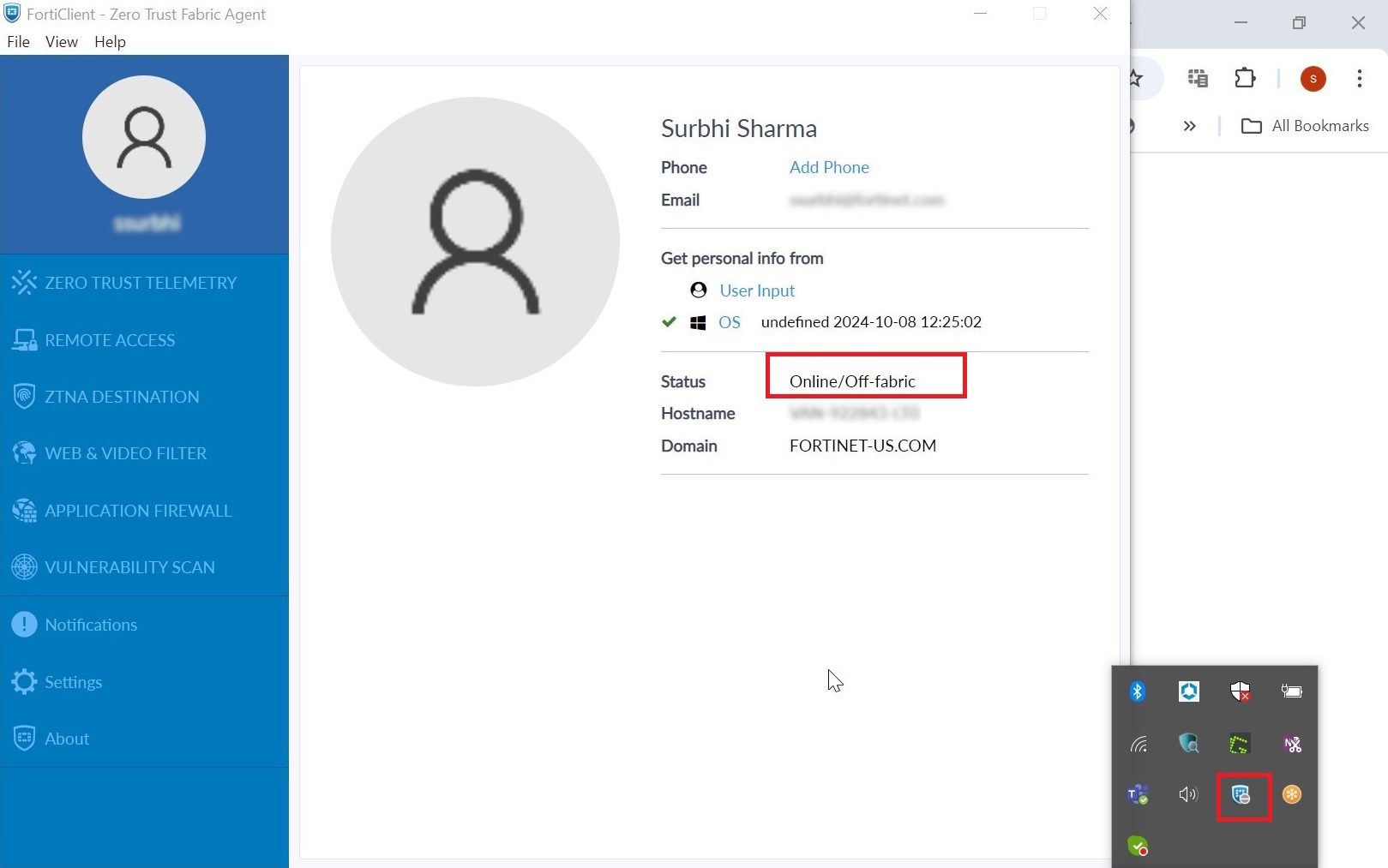Start a Vulnerability Scan from the sidebar
This screenshot has width=1388, height=868.
coord(129,566)
